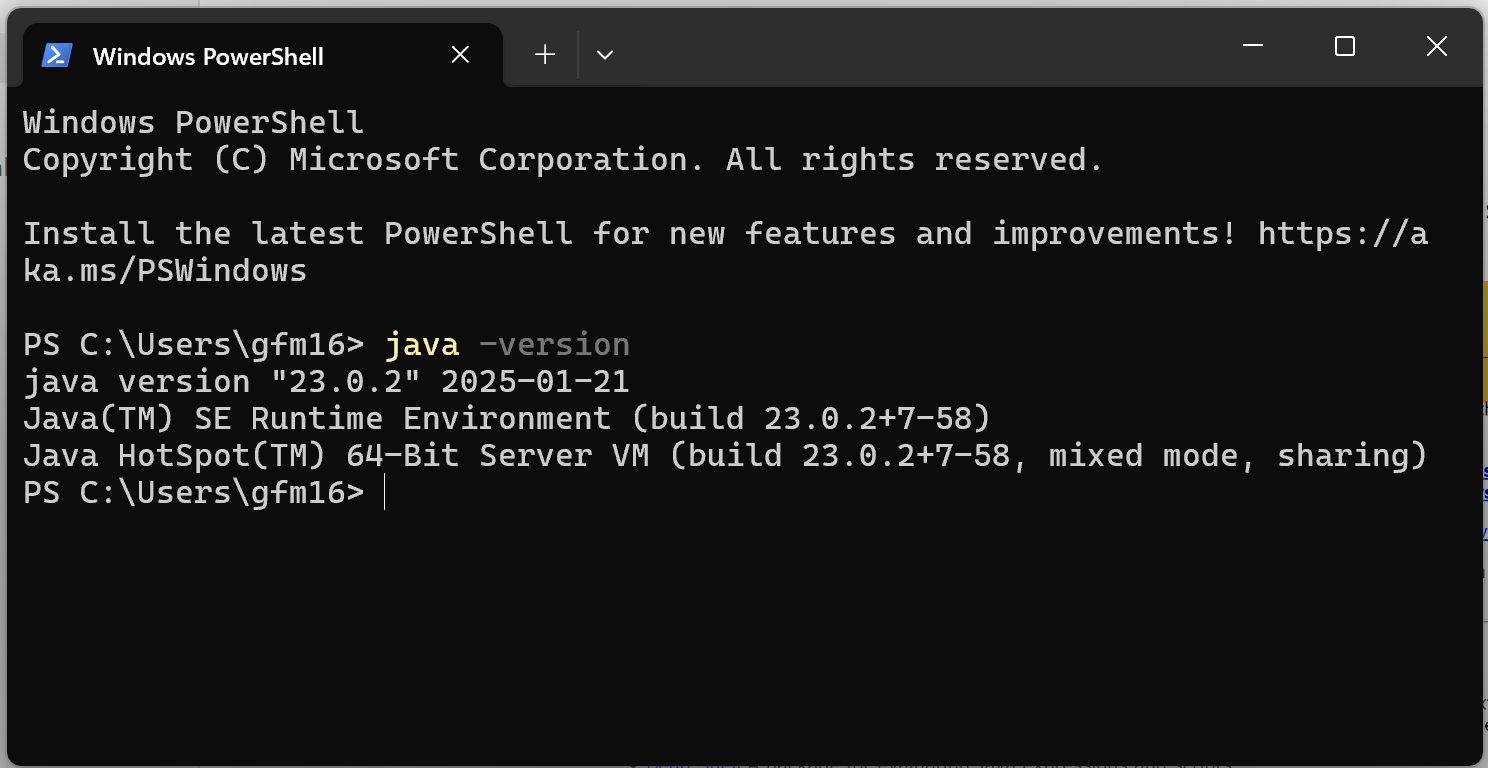This screenshot has height=768, width=1488.
Task: Close the Windows PowerShell tab
Action: tap(460, 55)
